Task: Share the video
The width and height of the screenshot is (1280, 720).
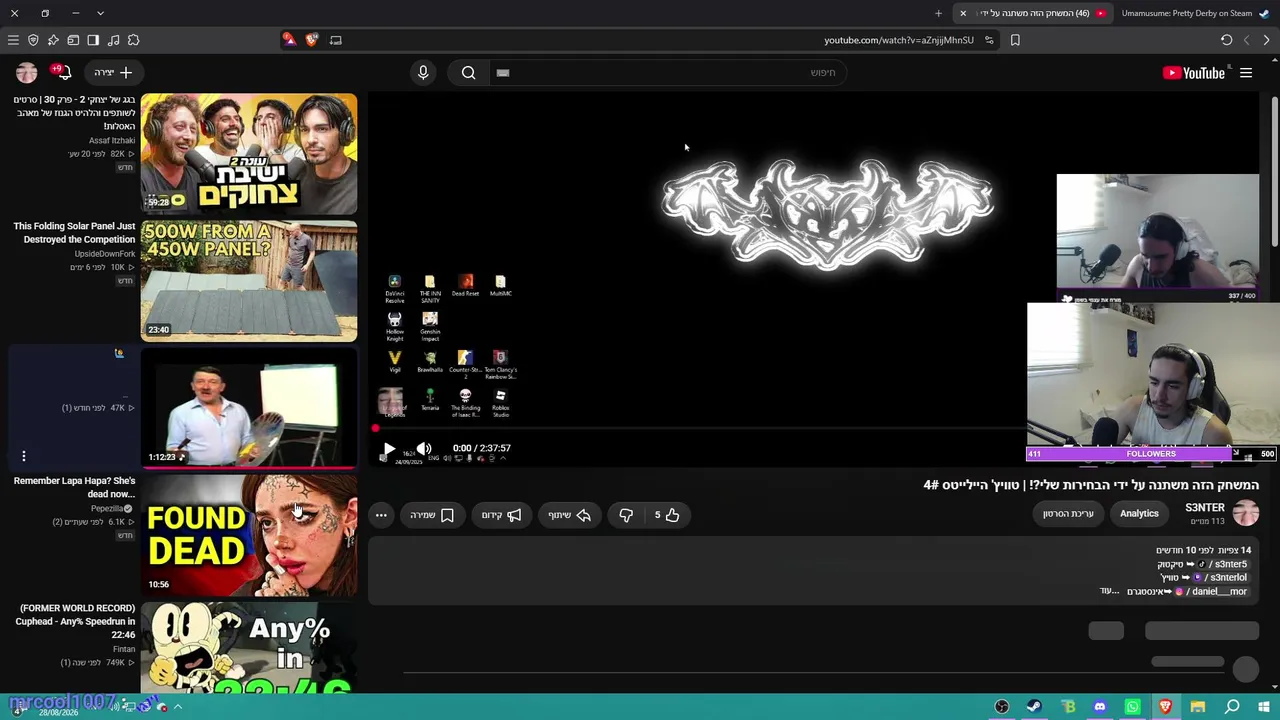Action: [x=569, y=515]
